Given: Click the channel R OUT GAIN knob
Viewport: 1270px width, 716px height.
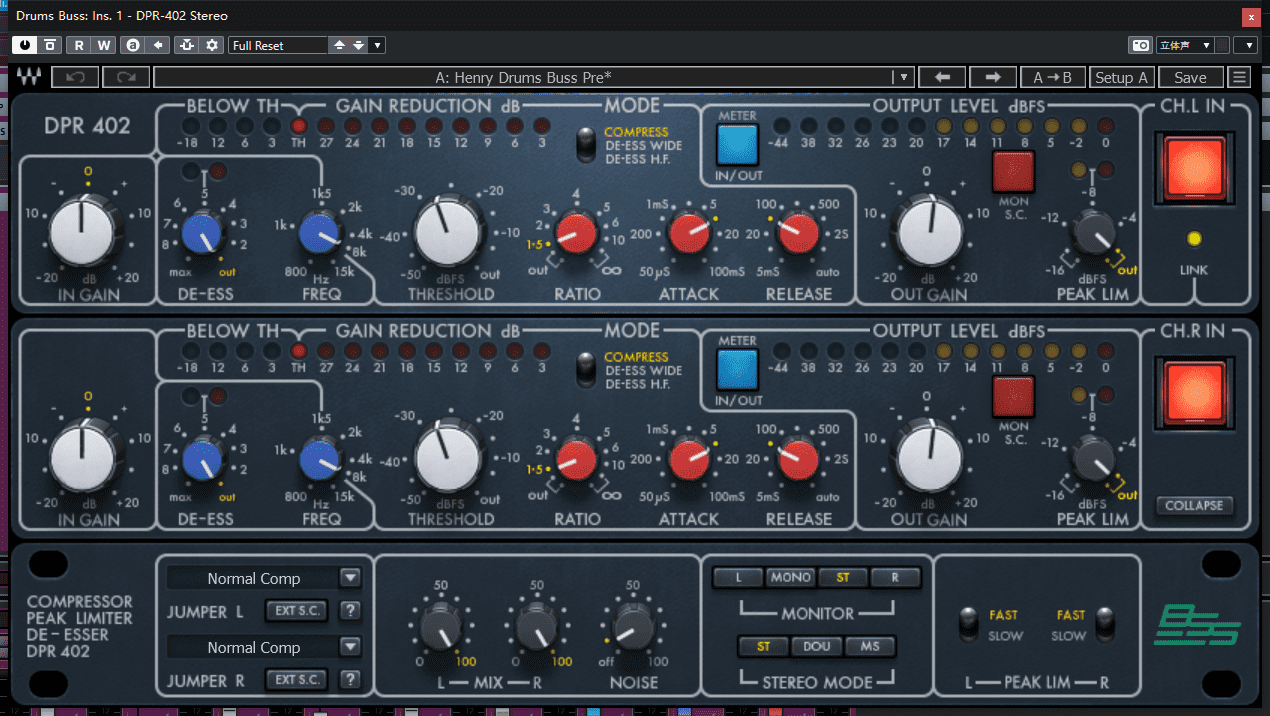Looking at the screenshot, I should (x=930, y=458).
